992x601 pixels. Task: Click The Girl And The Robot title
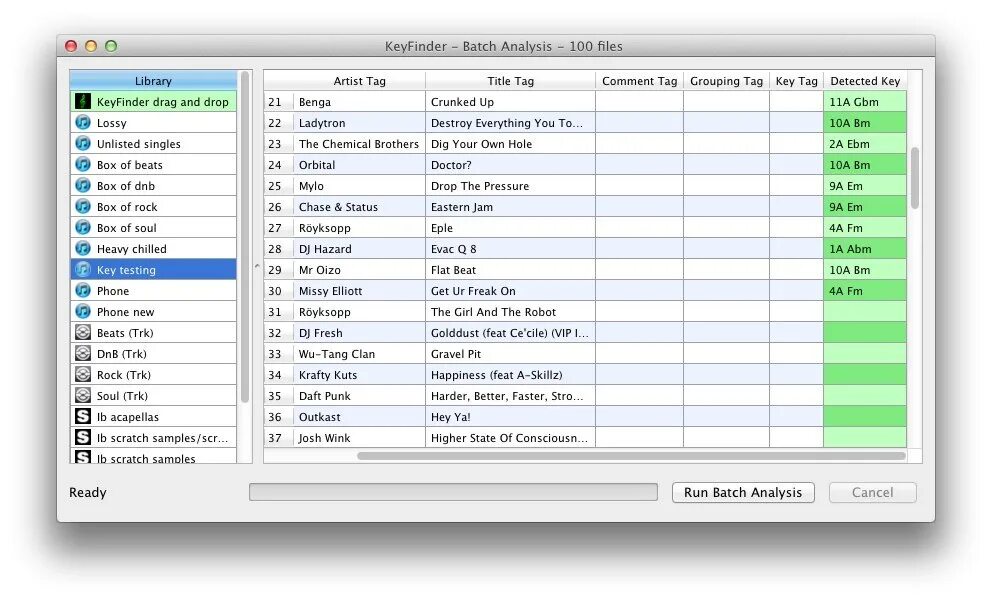[x=493, y=312]
